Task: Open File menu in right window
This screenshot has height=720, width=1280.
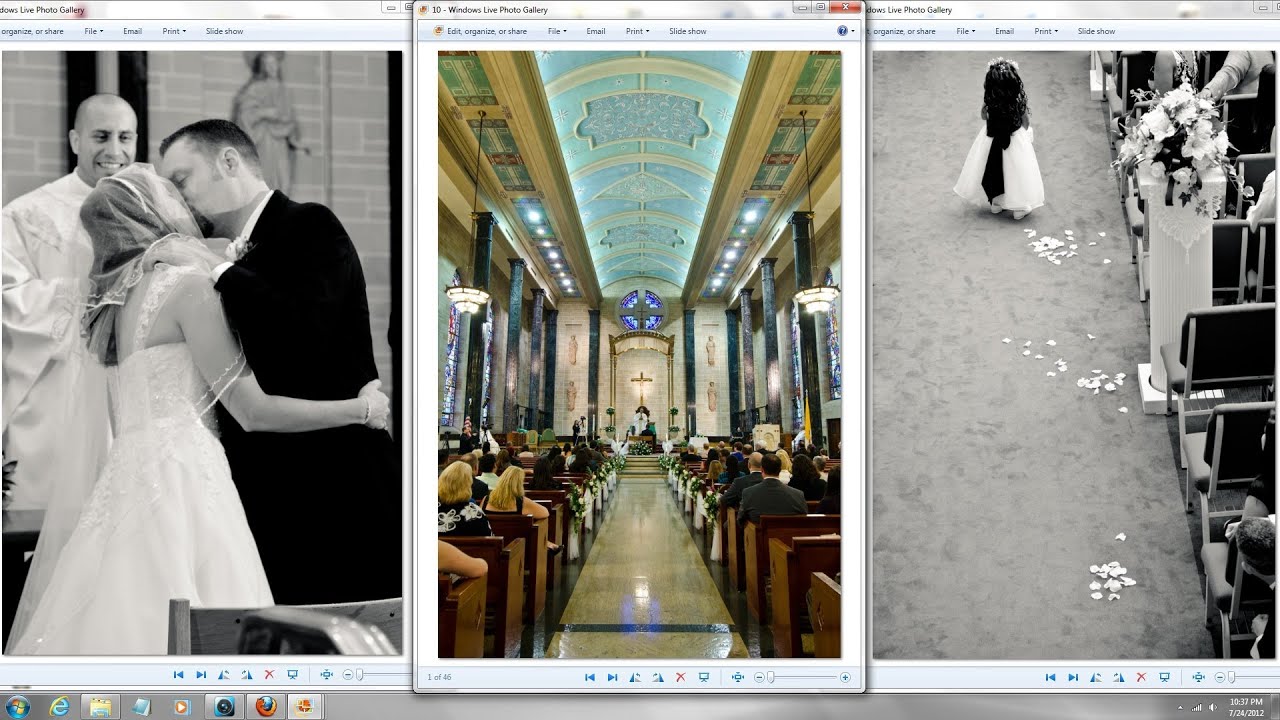Action: click(966, 31)
